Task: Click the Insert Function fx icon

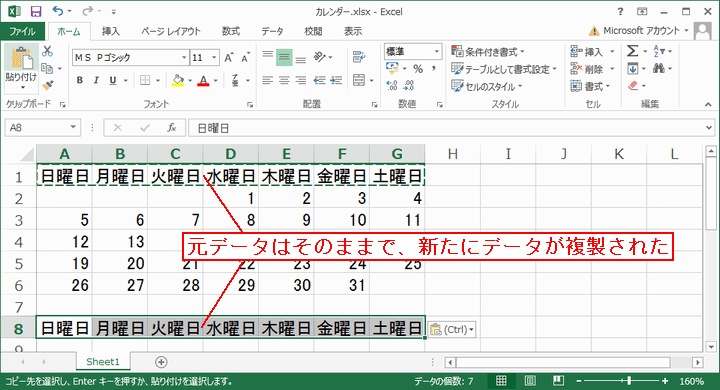Action: (x=172, y=128)
